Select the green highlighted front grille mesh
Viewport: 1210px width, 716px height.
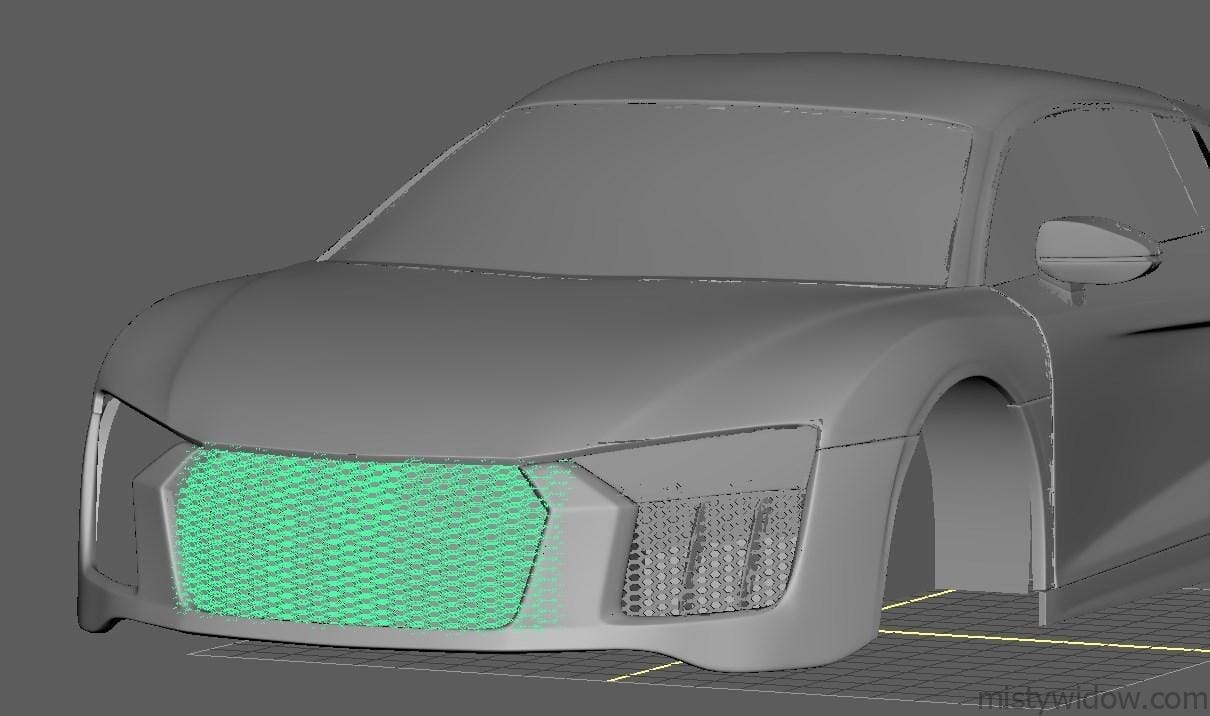click(362, 538)
